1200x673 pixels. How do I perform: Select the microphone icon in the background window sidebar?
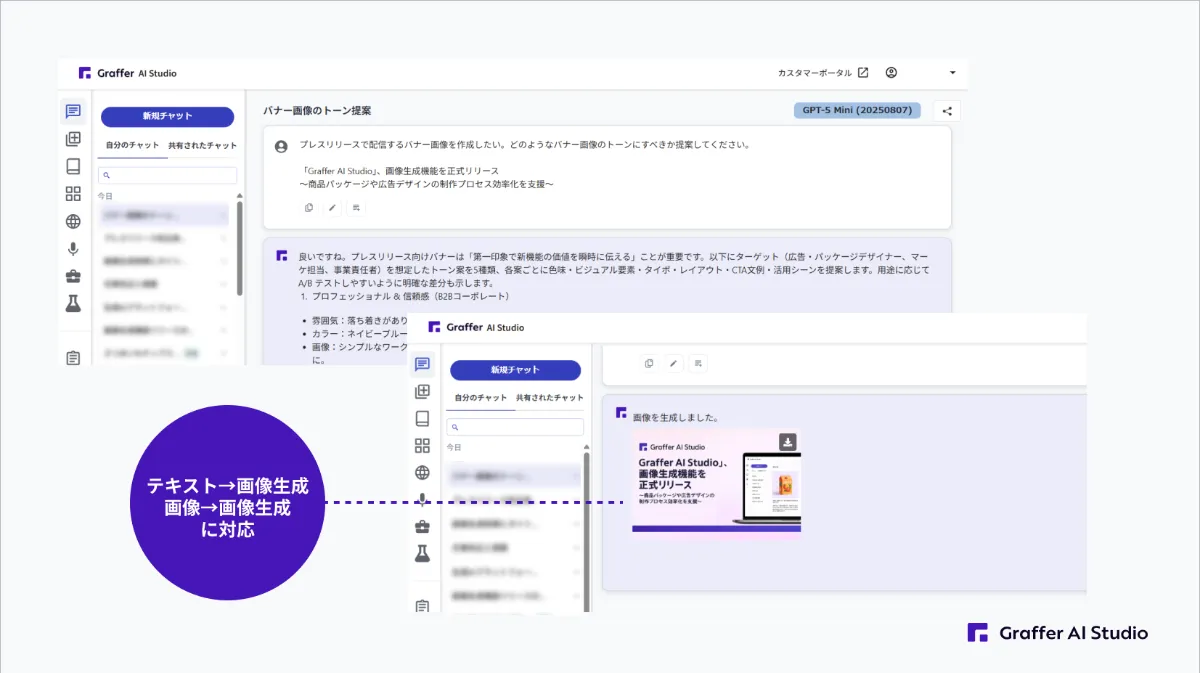(73, 249)
